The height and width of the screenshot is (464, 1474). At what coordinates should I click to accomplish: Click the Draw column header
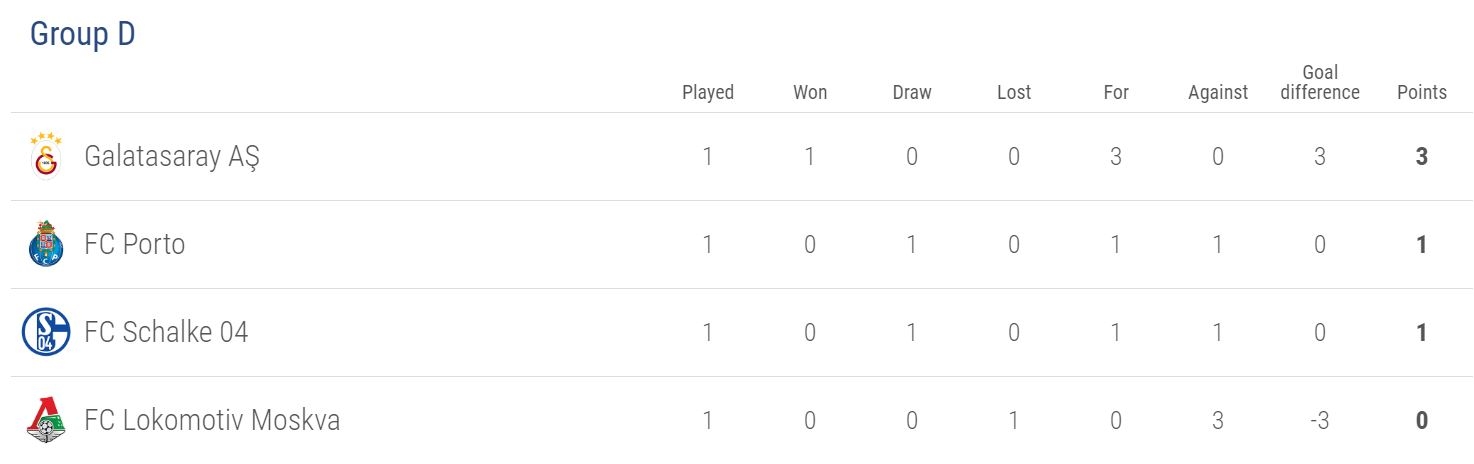point(912,92)
